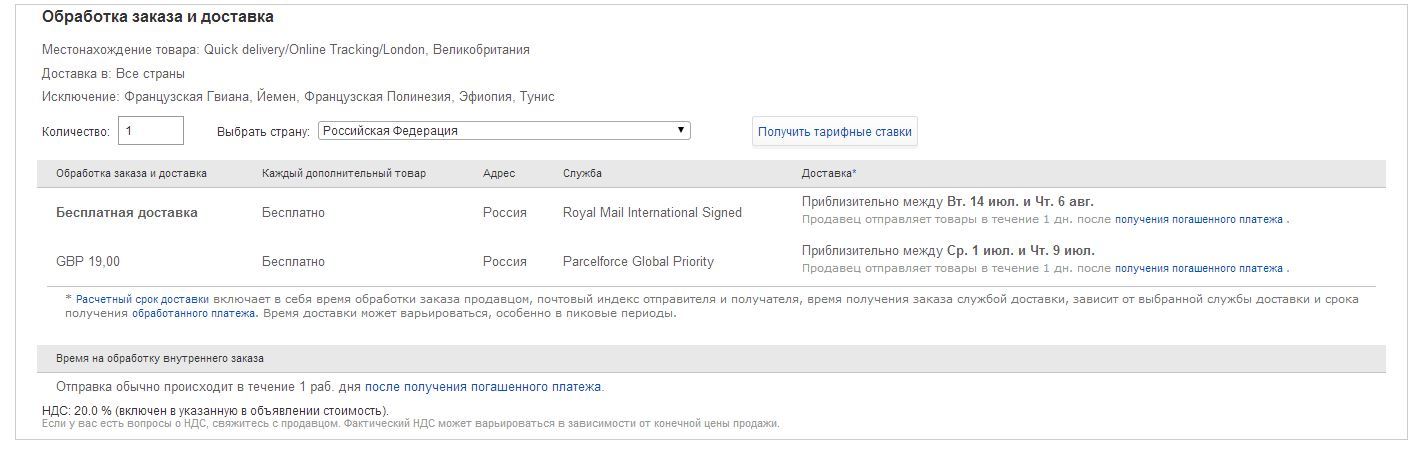1428x452 pixels.
Task: Click the Адрес column header
Action: click(499, 174)
